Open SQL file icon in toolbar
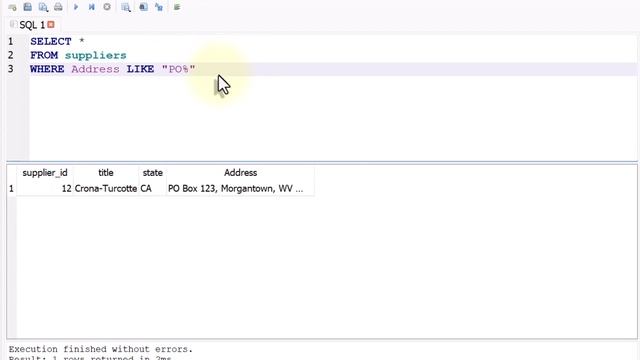The image size is (640, 360). point(12,7)
